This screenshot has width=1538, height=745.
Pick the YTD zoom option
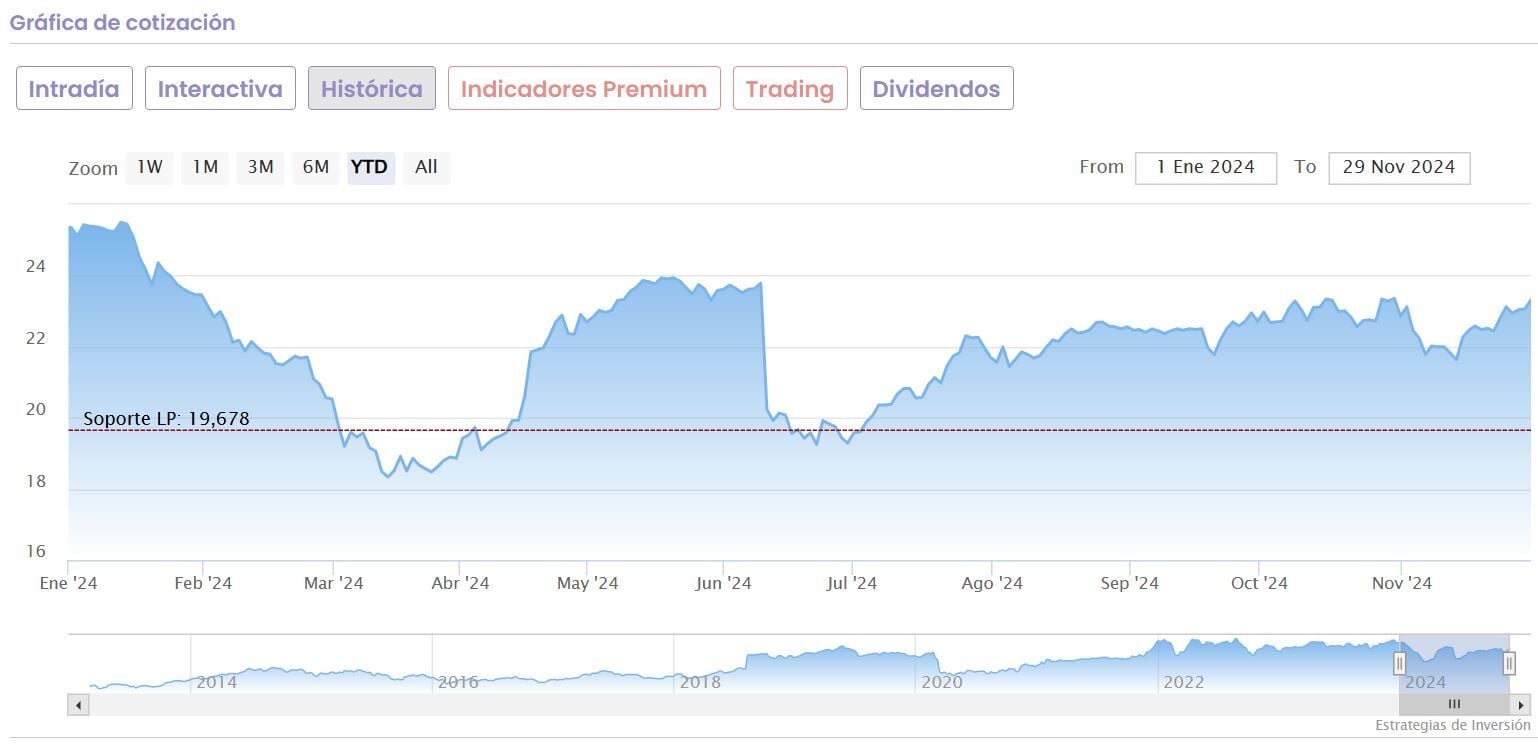click(x=370, y=168)
